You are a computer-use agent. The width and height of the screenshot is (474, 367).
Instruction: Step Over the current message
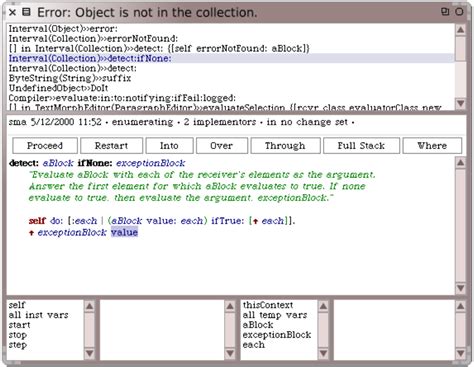click(x=222, y=146)
